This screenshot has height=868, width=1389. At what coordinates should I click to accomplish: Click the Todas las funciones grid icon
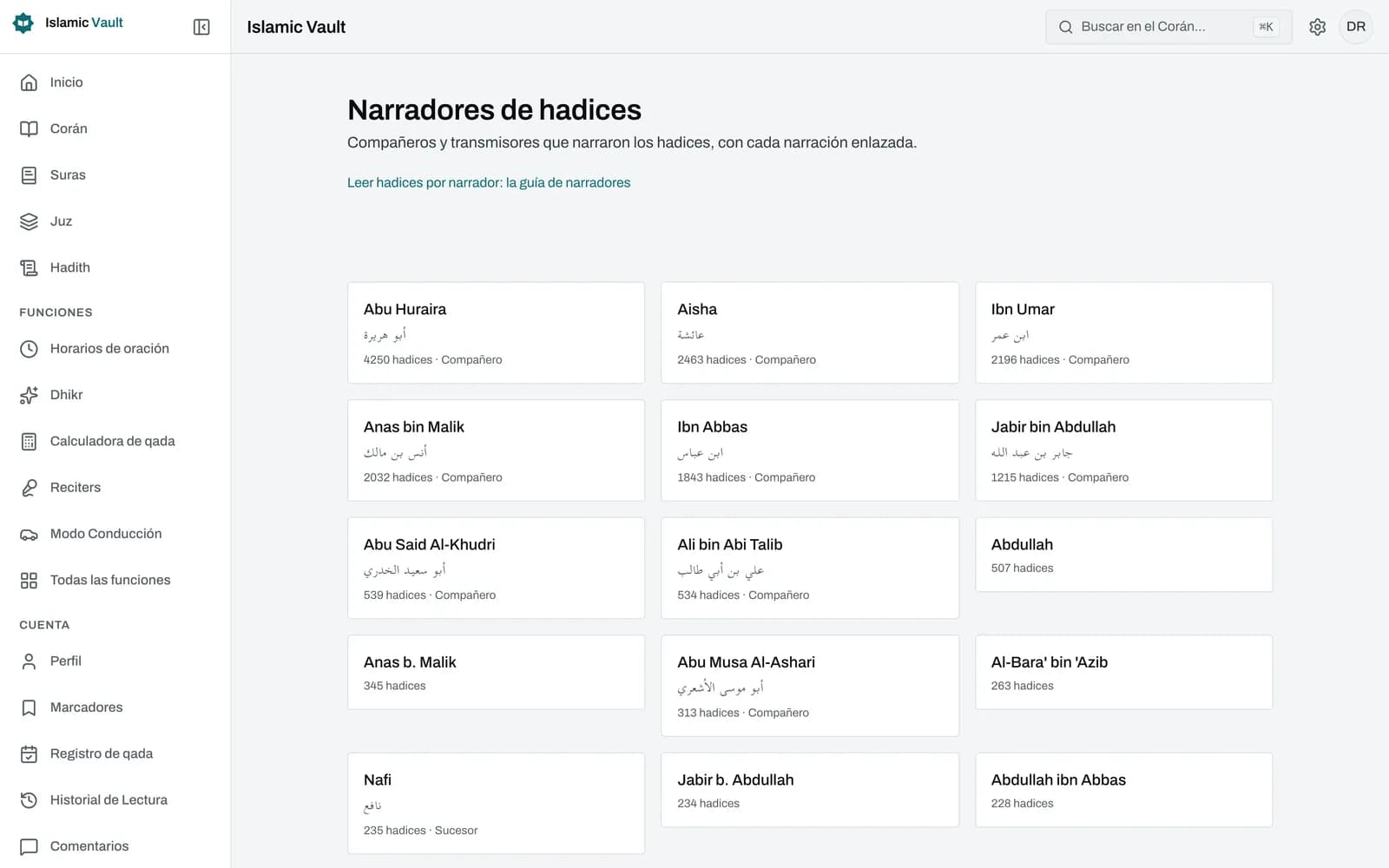coord(29,580)
